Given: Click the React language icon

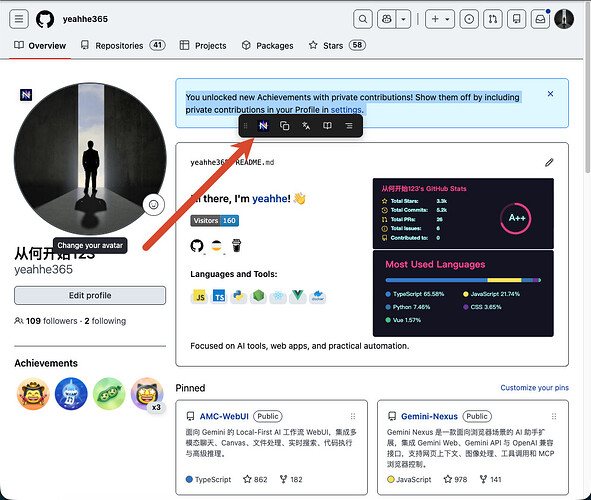Looking at the screenshot, I should [x=278, y=297].
